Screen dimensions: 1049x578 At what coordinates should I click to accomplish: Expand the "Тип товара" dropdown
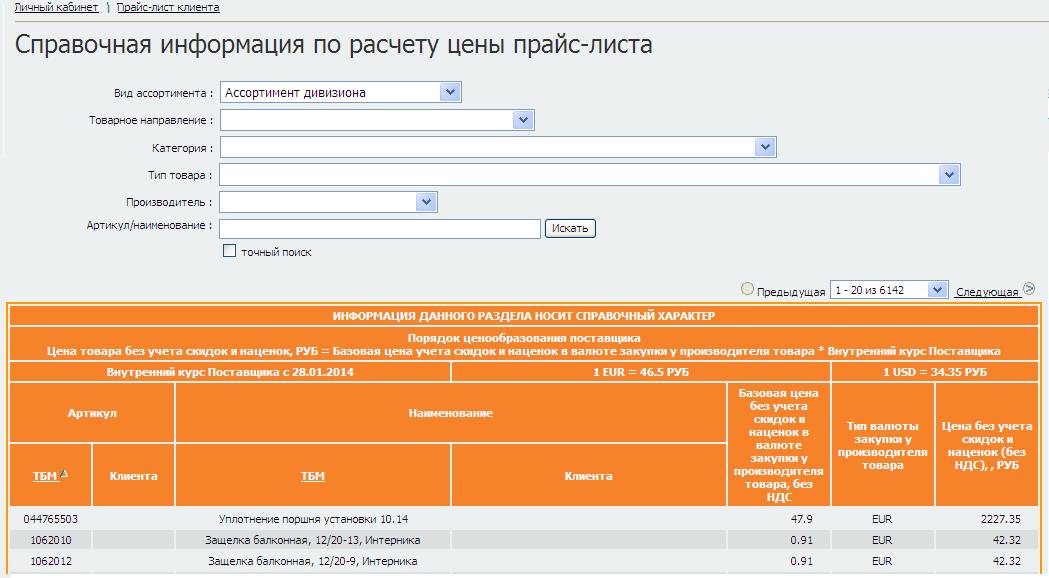(949, 175)
